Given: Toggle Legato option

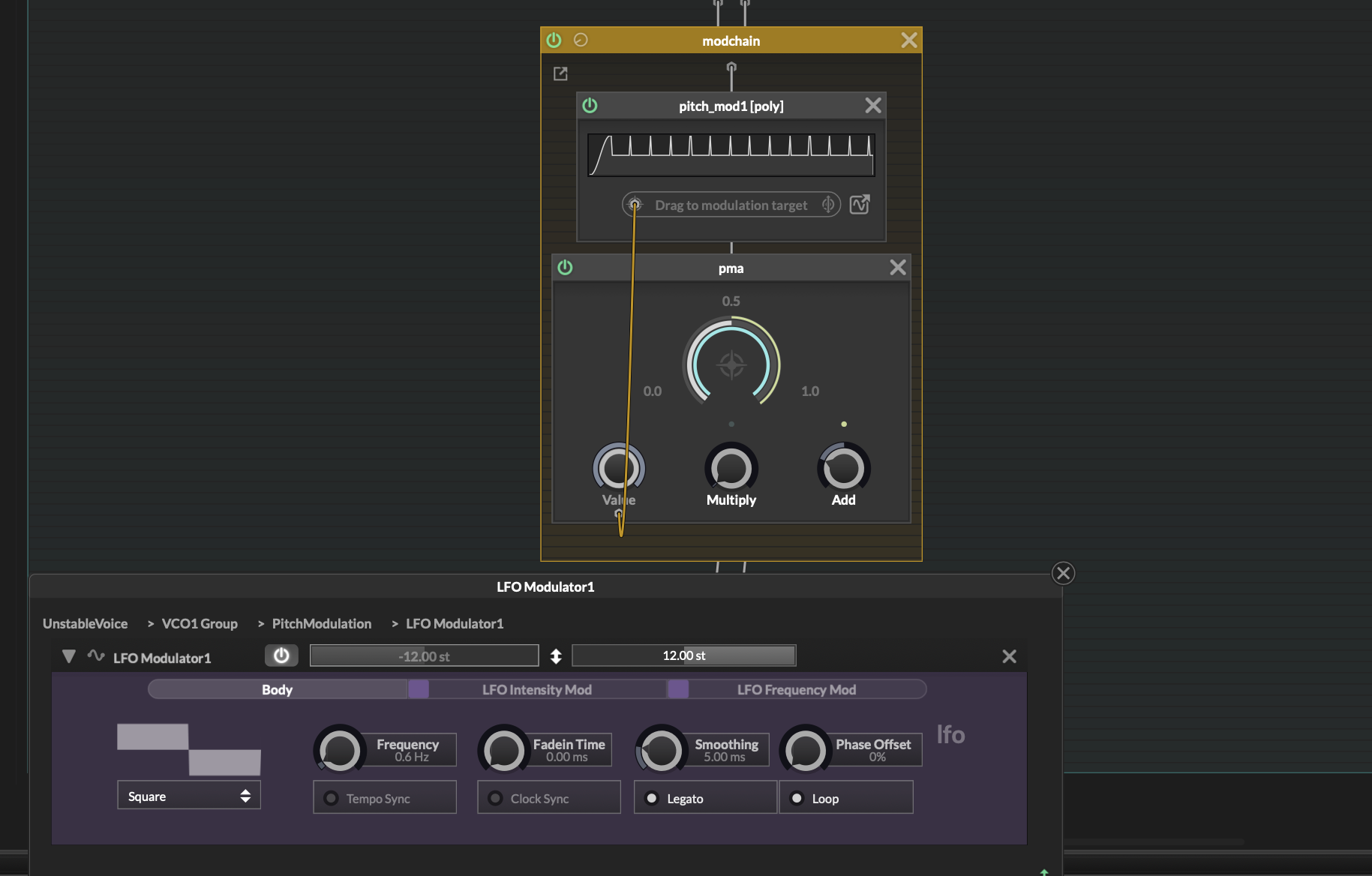Looking at the screenshot, I should (706, 798).
